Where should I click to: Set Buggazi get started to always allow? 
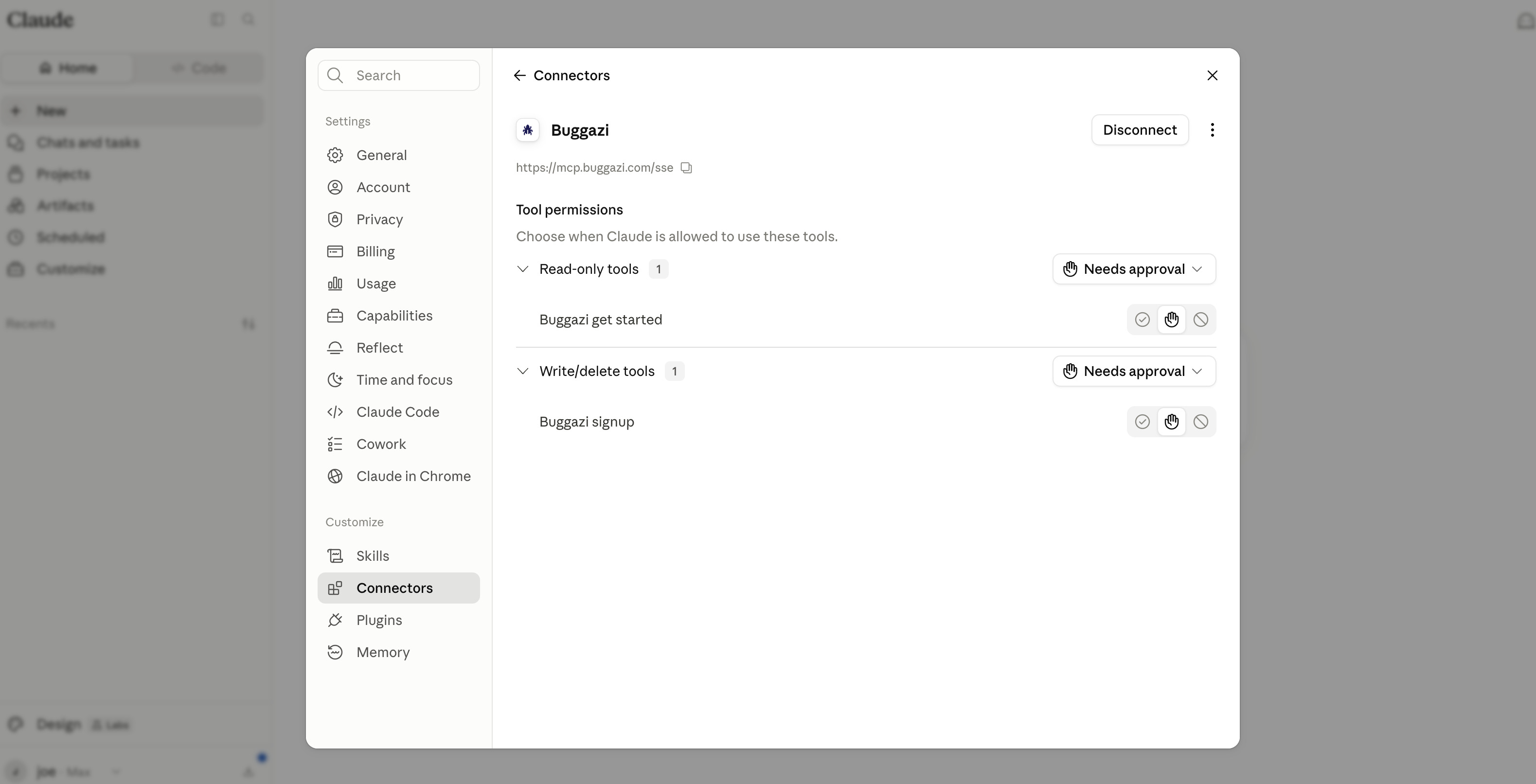point(1142,320)
